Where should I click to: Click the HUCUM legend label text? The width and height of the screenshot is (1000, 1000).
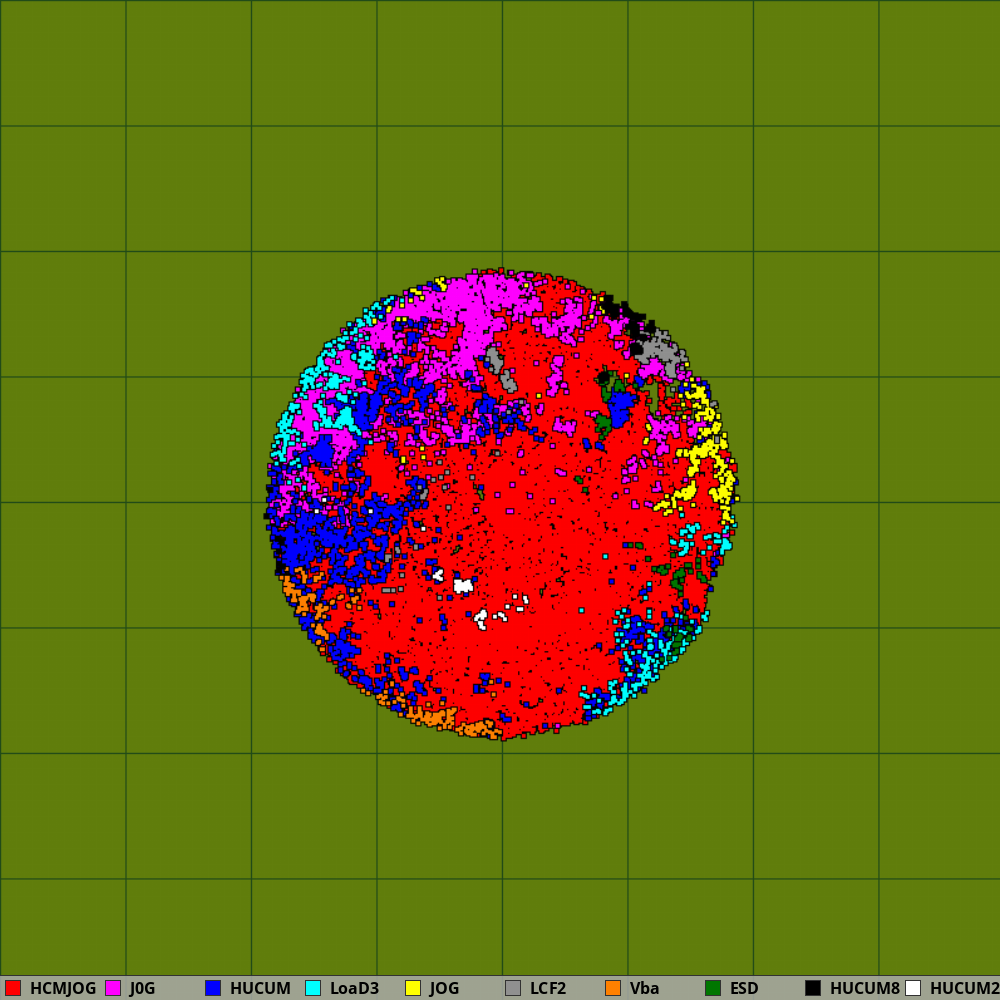pyautogui.click(x=260, y=988)
